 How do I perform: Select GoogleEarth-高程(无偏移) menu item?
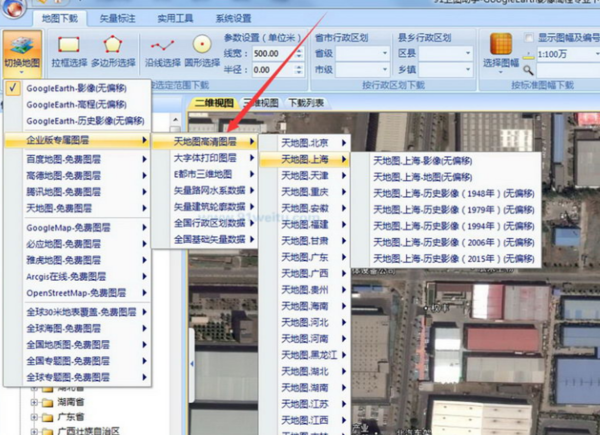pyautogui.click(x=78, y=104)
